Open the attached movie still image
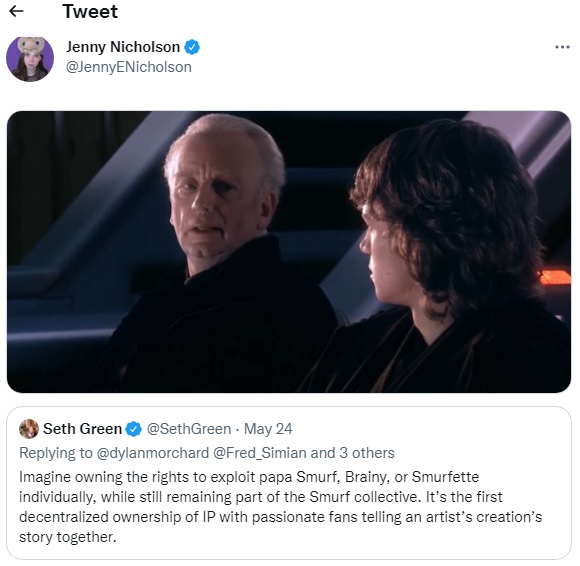This screenshot has width=580, height=566. [x=289, y=252]
